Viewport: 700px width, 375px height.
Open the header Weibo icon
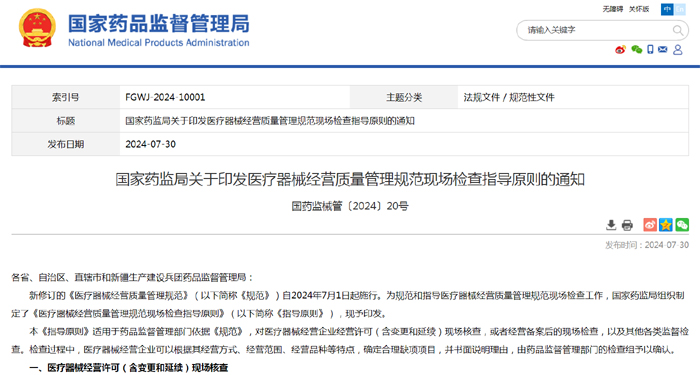(620, 50)
